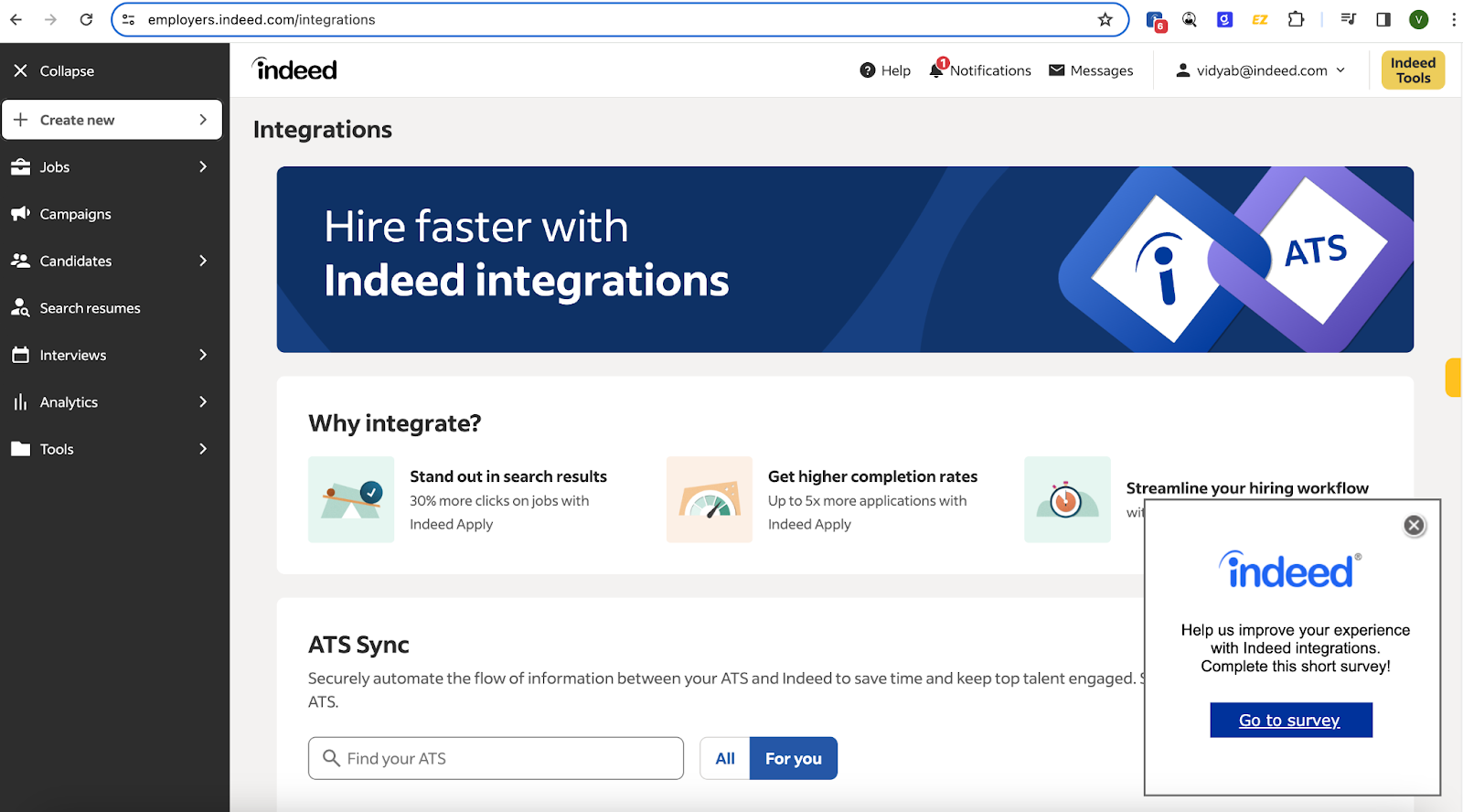Image resolution: width=1463 pixels, height=812 pixels.
Task: Click the Messages envelope icon
Action: [1057, 70]
